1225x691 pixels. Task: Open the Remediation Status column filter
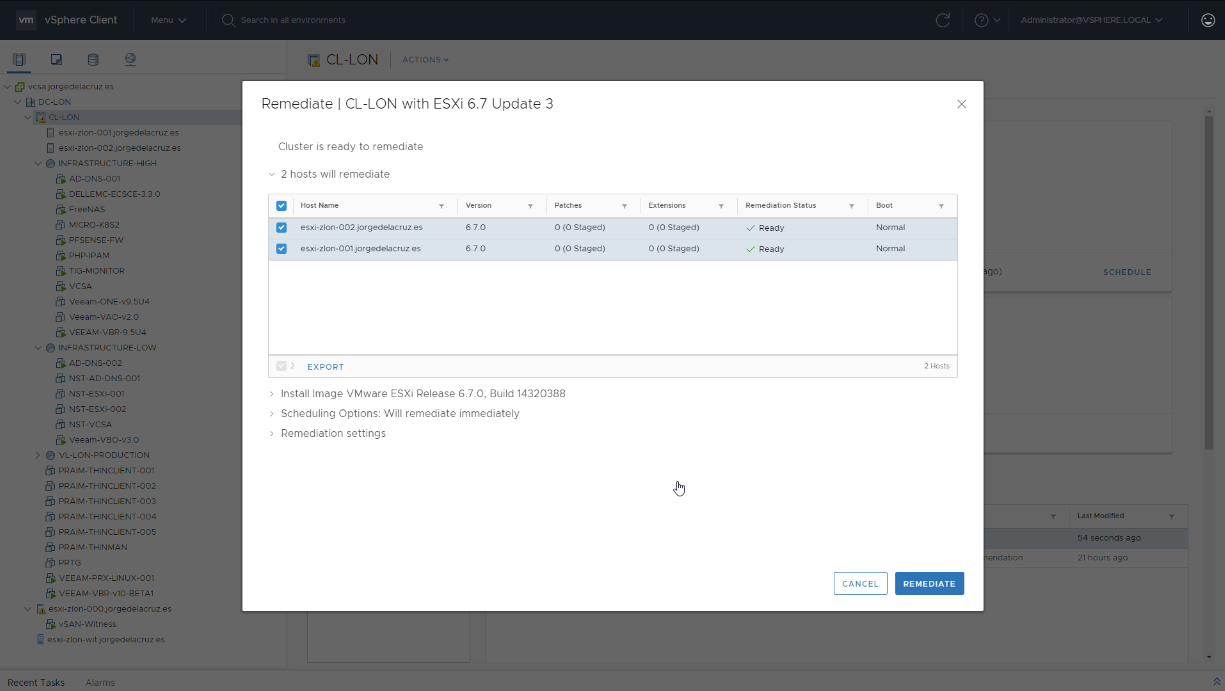click(x=852, y=206)
